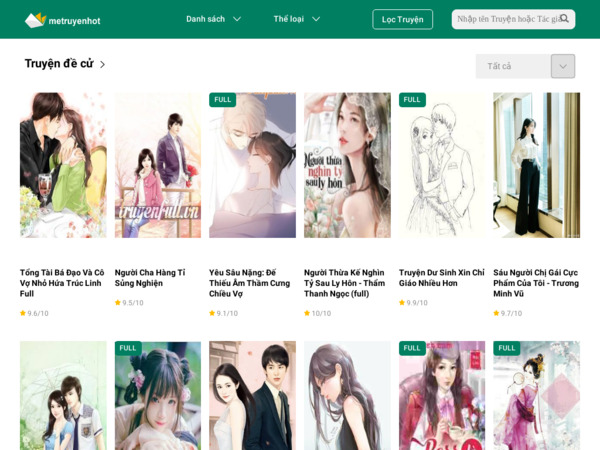Open the Danh sách dropdown menu
Viewport: 600px width, 450px height.
[213, 19]
